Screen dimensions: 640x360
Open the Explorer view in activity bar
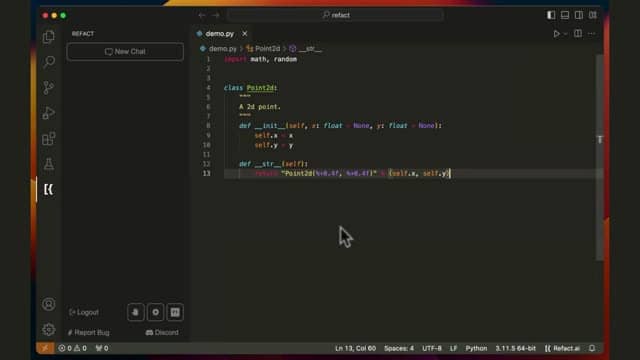click(x=49, y=37)
